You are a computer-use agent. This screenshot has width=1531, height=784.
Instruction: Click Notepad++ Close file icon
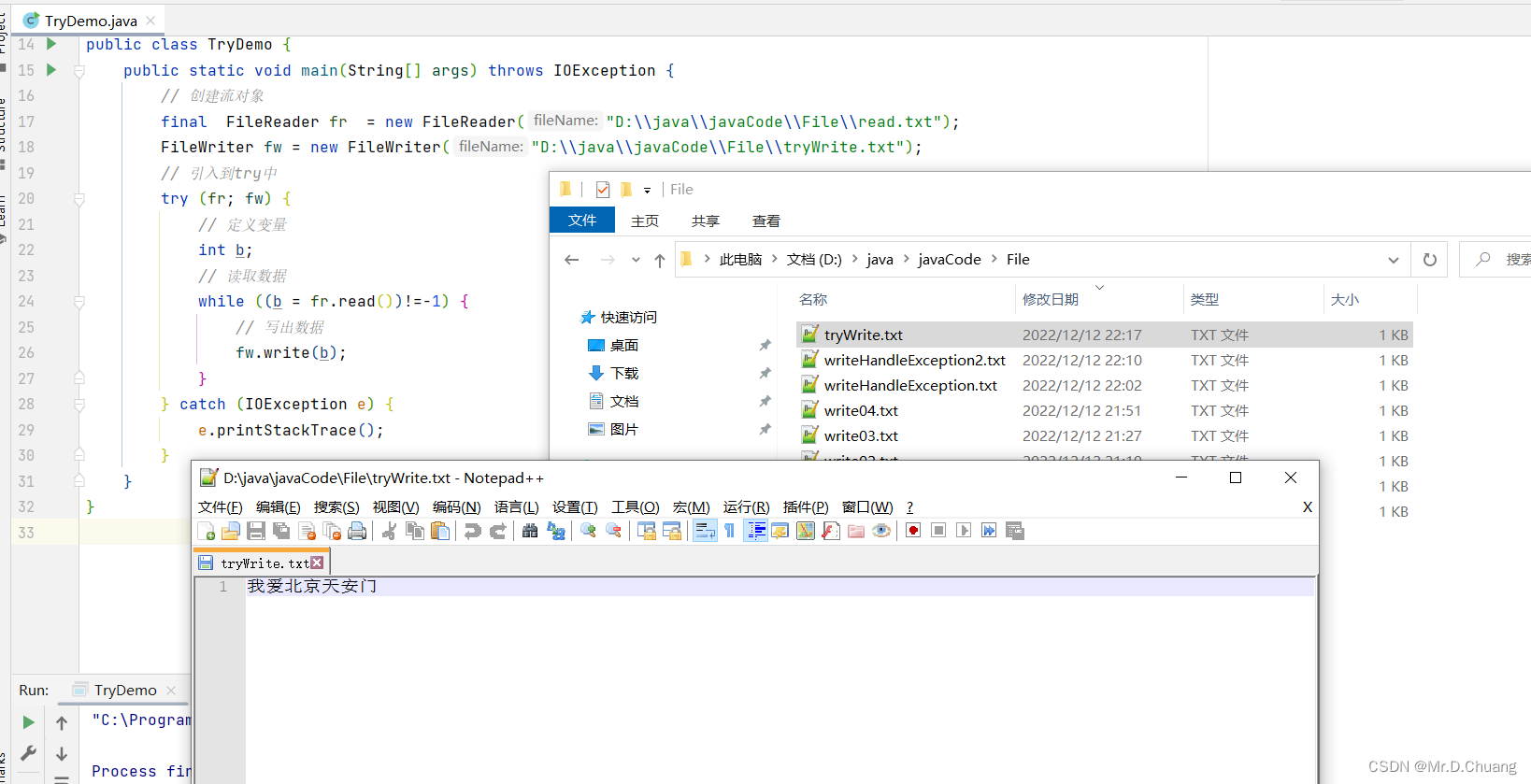coord(307,531)
